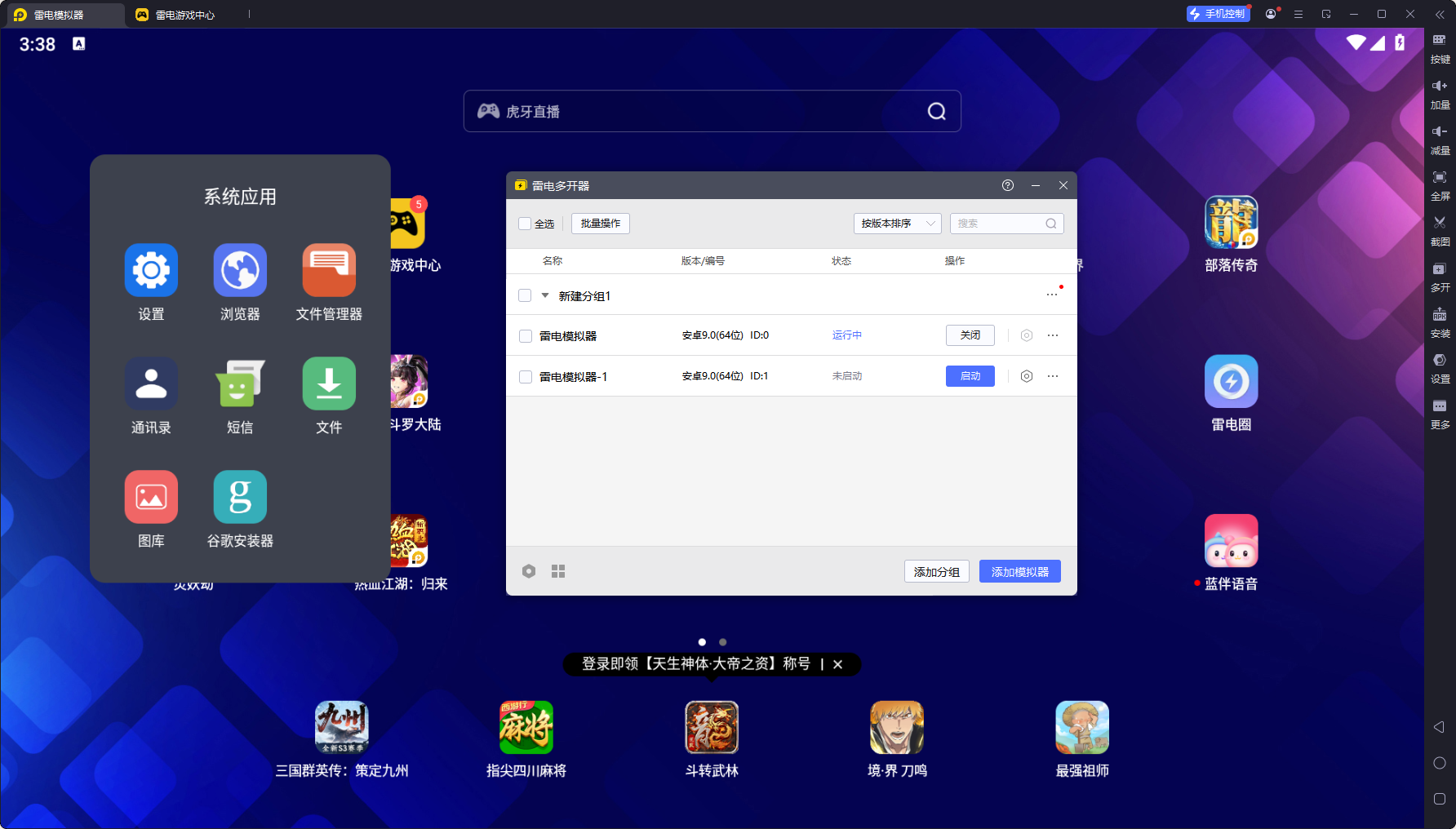The image size is (1456, 829).
Task: Check the Select All (全选) checkbox
Action: point(525,224)
